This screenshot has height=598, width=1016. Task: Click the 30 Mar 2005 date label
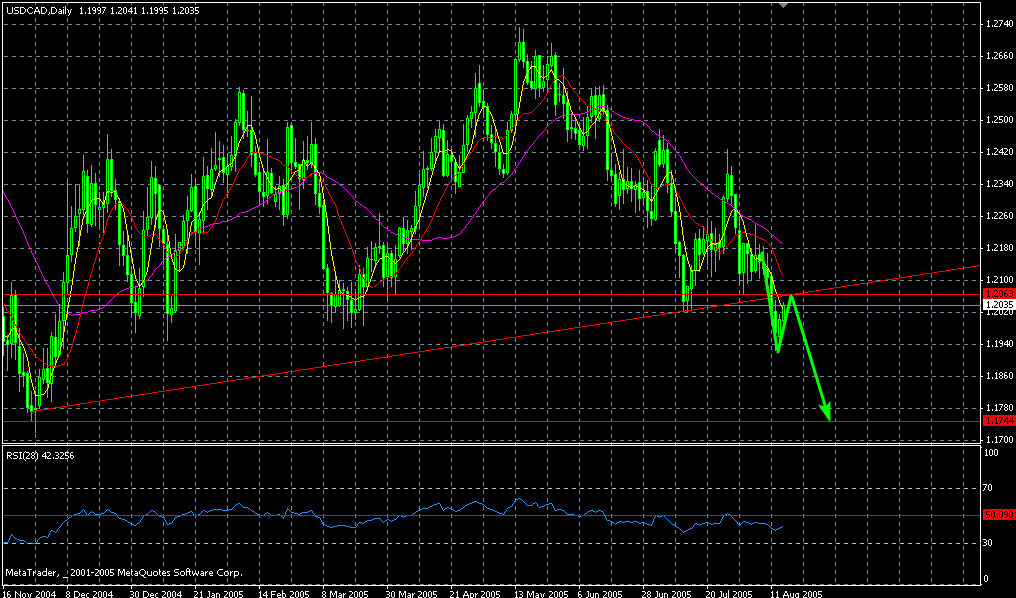click(x=411, y=593)
